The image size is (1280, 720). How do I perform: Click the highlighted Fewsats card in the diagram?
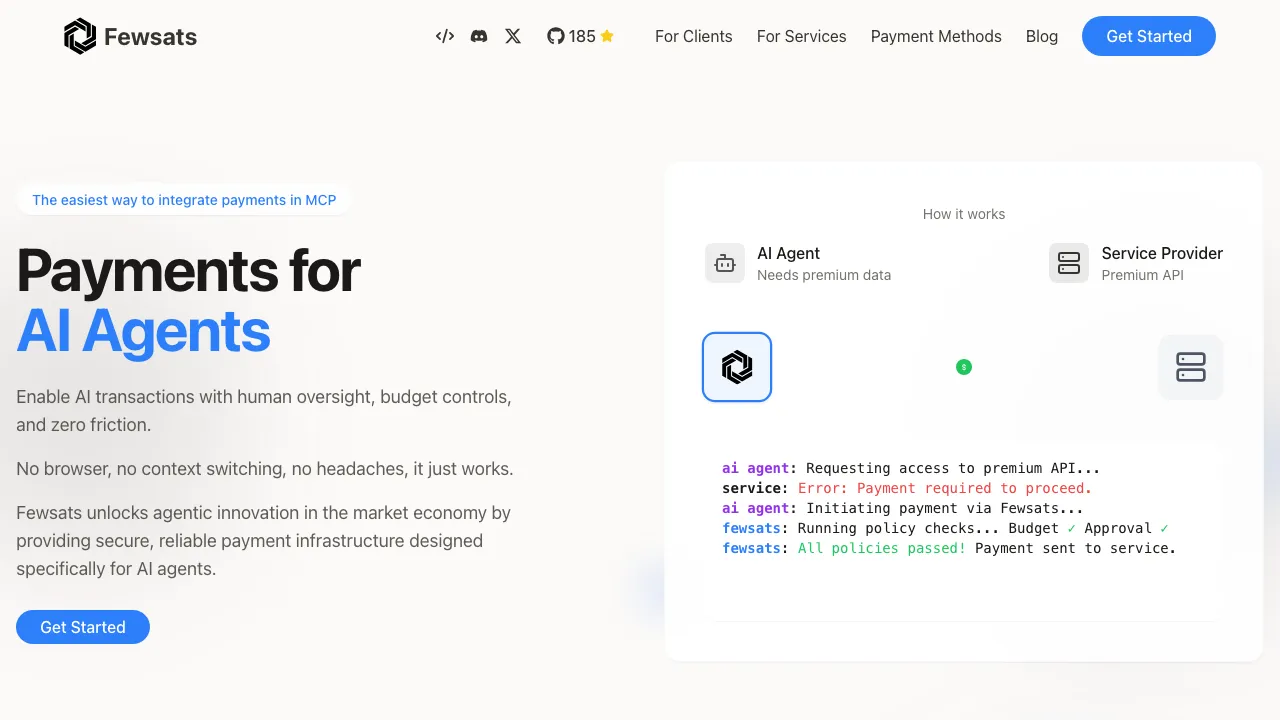pyautogui.click(x=737, y=367)
